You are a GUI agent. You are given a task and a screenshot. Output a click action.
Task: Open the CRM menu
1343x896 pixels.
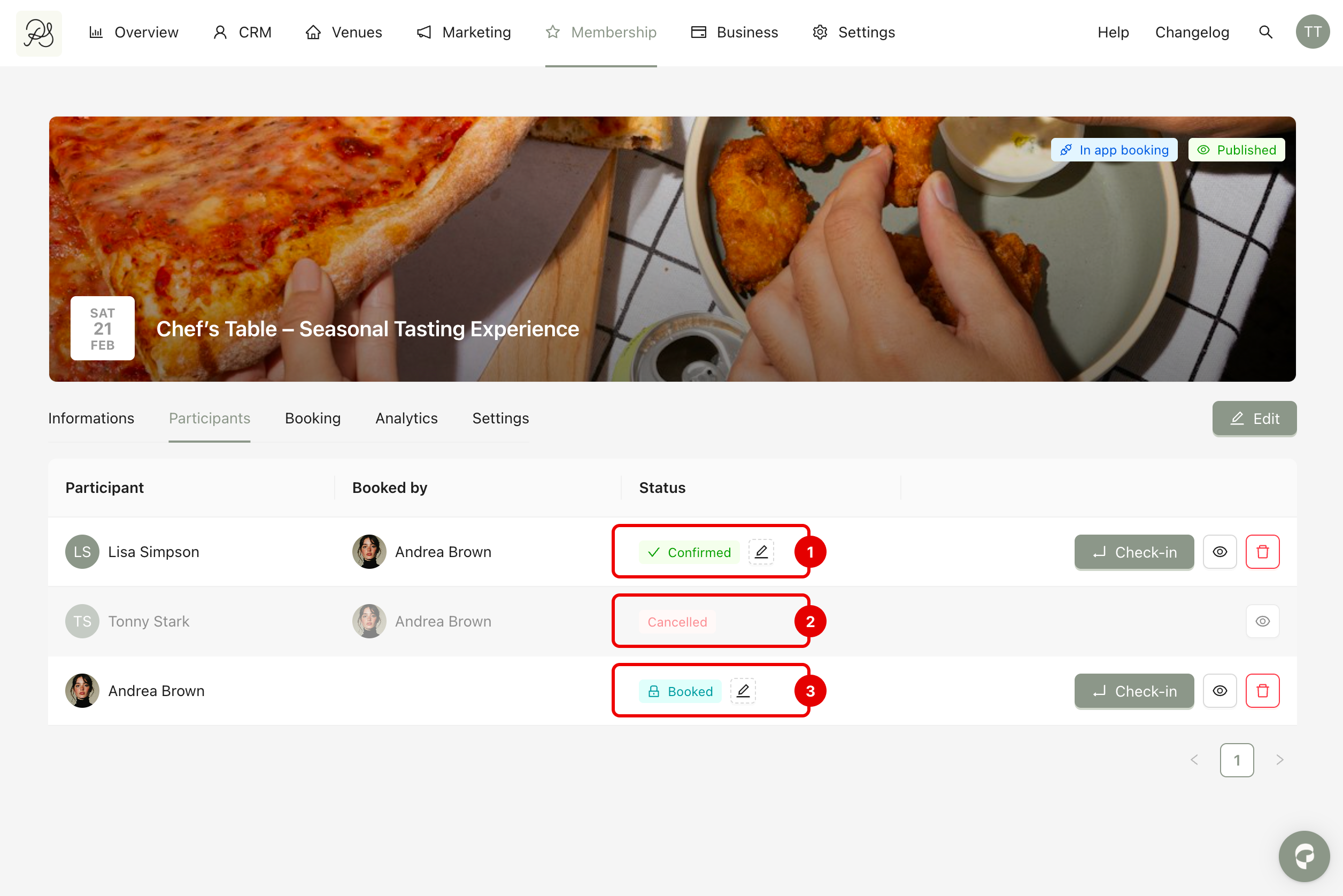(242, 33)
